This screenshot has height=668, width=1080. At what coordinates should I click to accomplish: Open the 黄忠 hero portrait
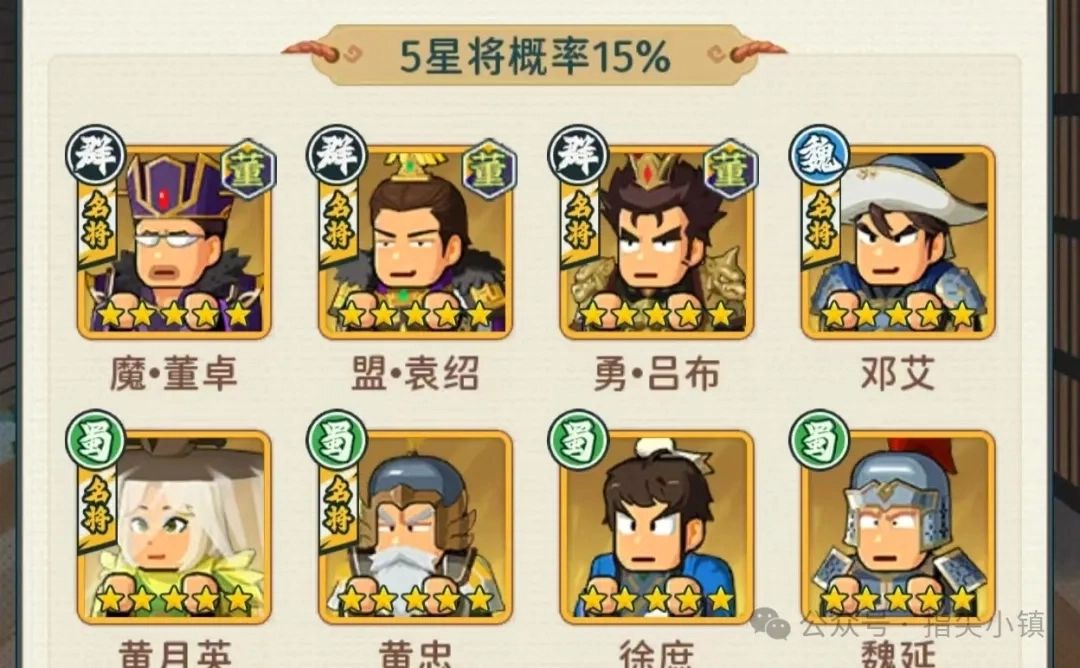[415, 528]
